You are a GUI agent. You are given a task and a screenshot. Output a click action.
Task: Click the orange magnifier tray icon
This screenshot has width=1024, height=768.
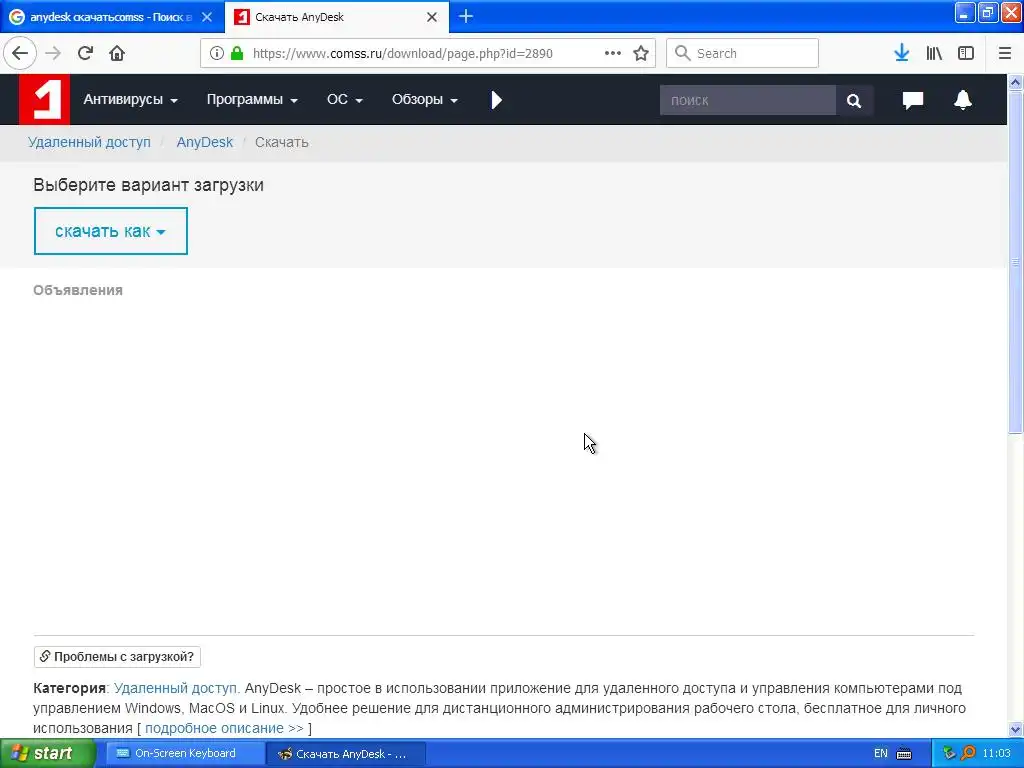coord(968,753)
